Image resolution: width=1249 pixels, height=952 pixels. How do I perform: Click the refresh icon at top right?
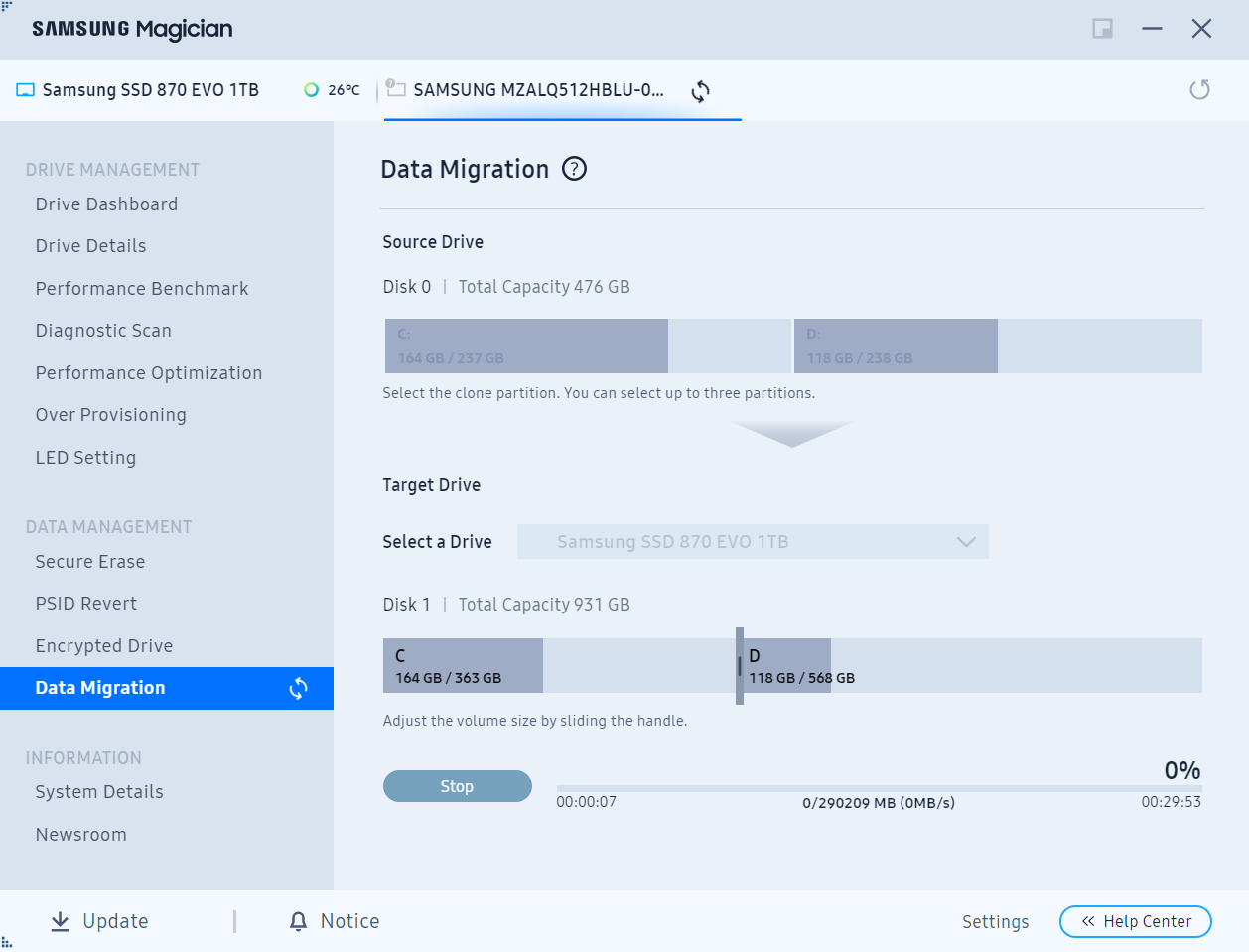1199,90
